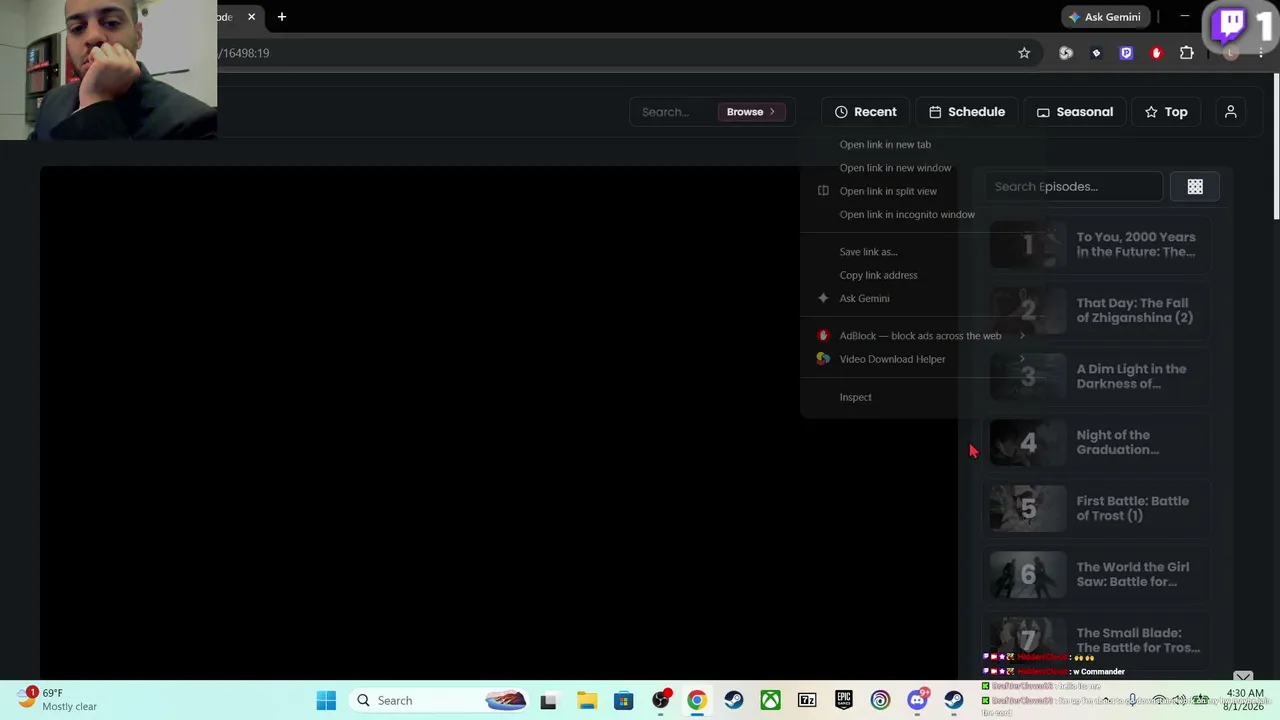This screenshot has height=720, width=1280.
Task: Switch to Google Chrome in the taskbar
Action: tap(697, 701)
